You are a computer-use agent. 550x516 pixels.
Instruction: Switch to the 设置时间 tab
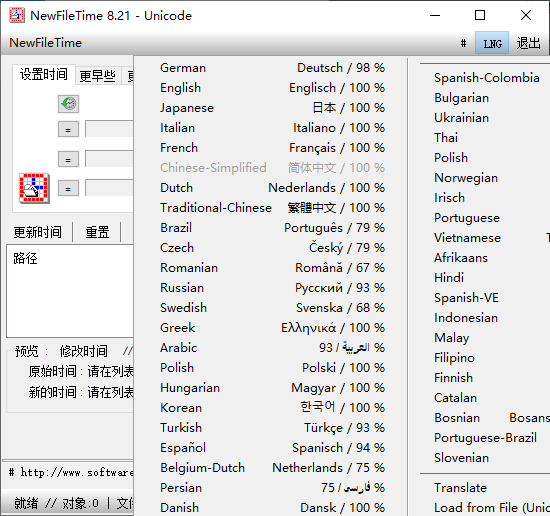click(x=44, y=74)
